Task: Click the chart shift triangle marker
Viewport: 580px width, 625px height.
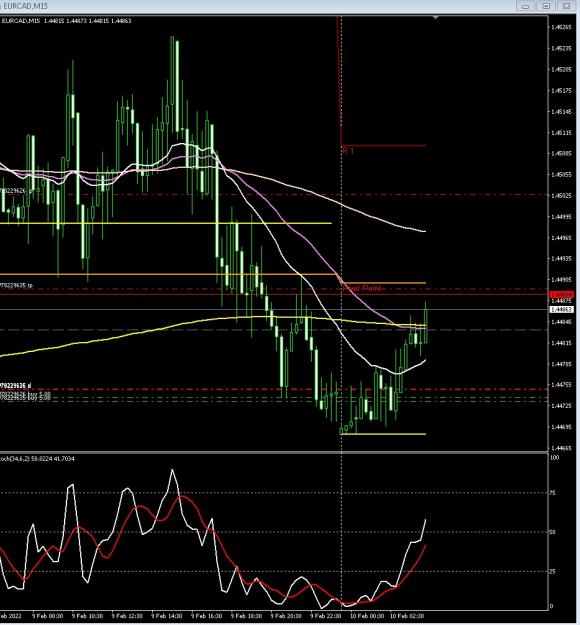Action: point(435,18)
